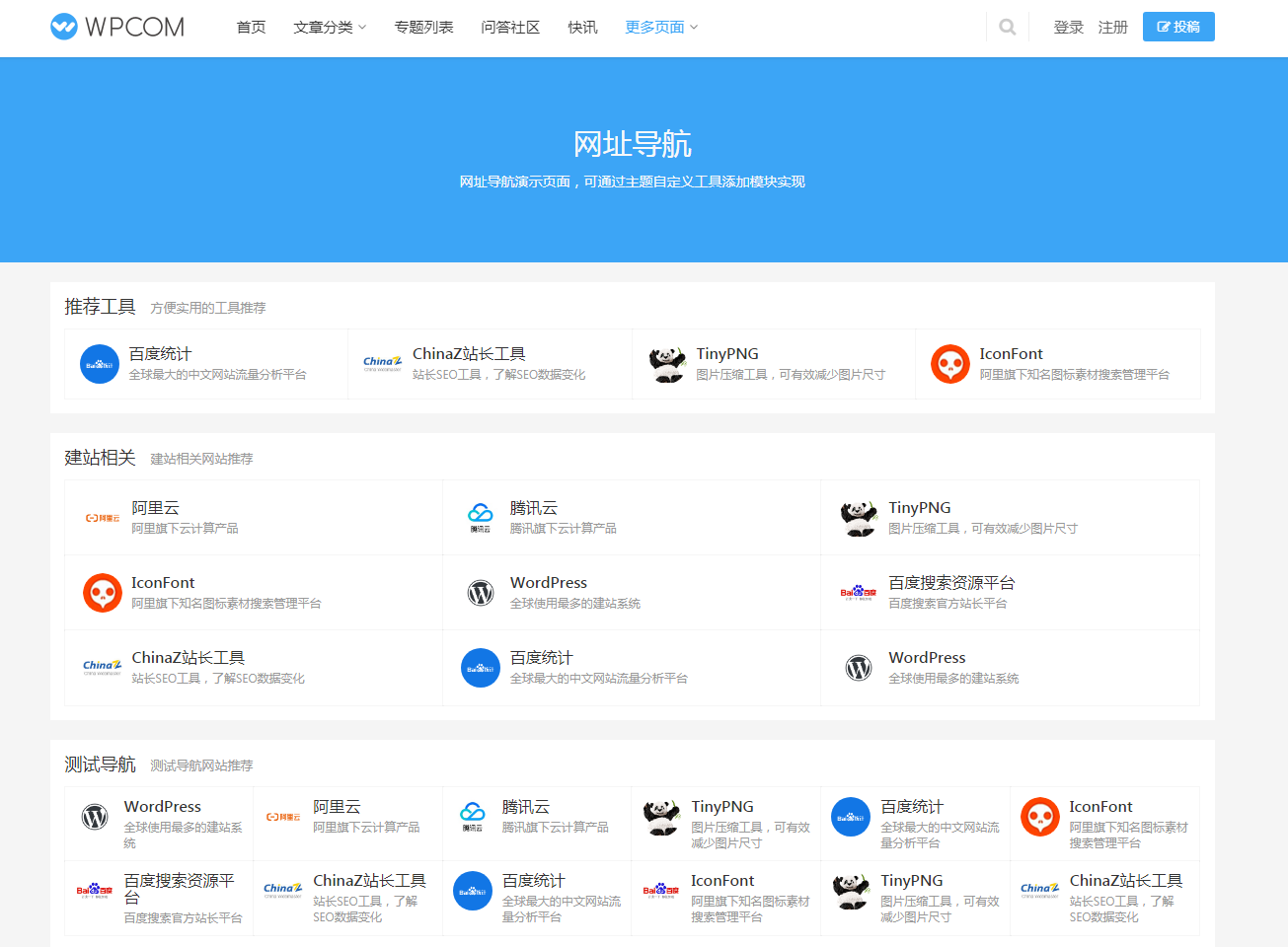Open 阿里云 link in 建站相关
This screenshot has width=1288, height=947.
click(156, 508)
